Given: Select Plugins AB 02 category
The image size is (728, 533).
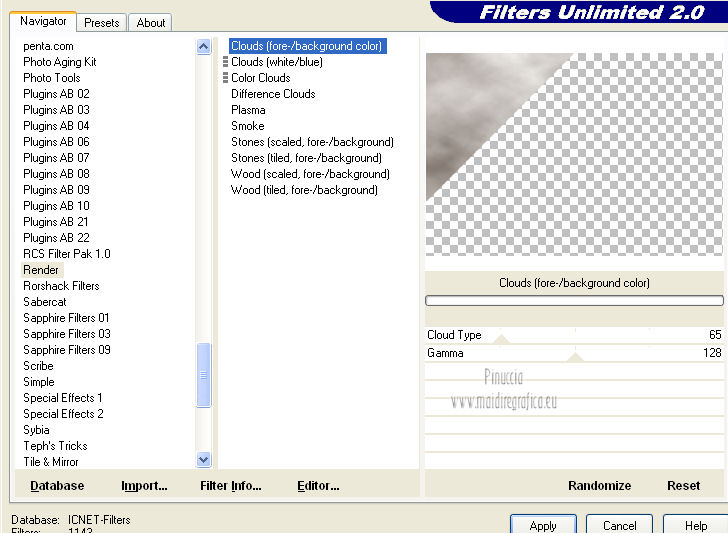Looking at the screenshot, I should tap(56, 94).
